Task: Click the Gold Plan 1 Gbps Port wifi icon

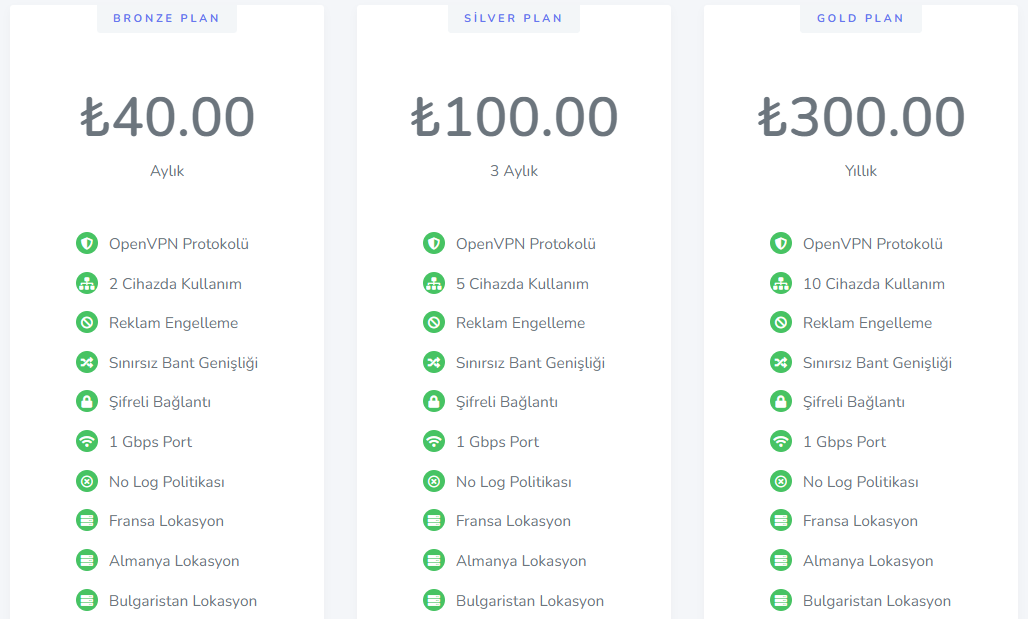Action: [780, 441]
